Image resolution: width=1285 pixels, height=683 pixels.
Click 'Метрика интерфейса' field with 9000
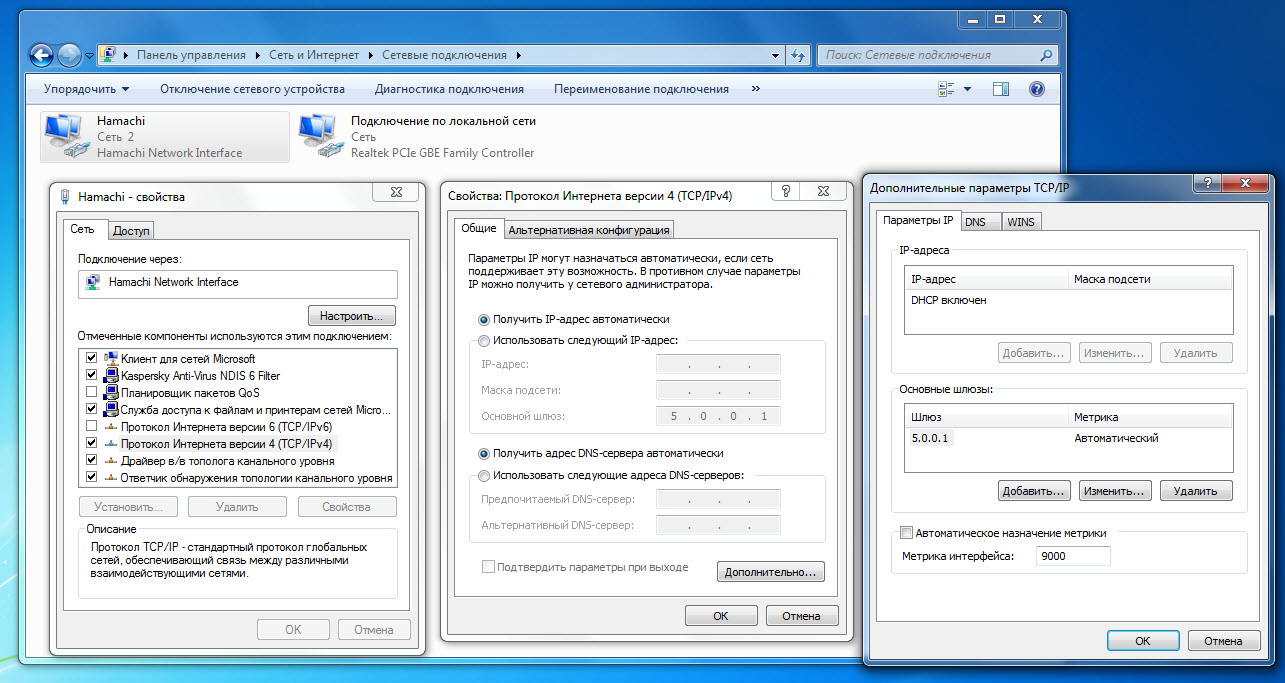coord(1073,556)
